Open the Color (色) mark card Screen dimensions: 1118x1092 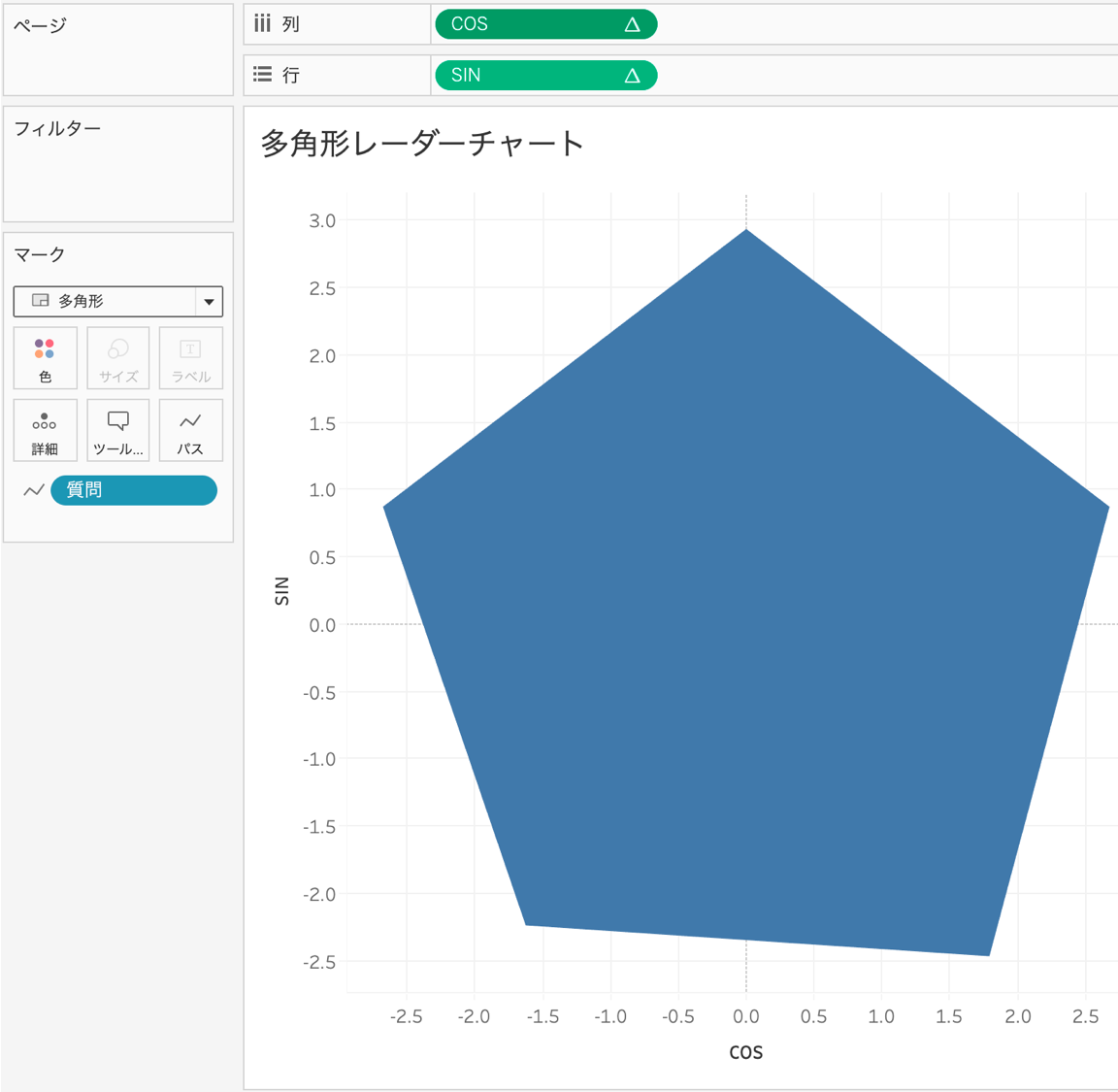point(45,358)
